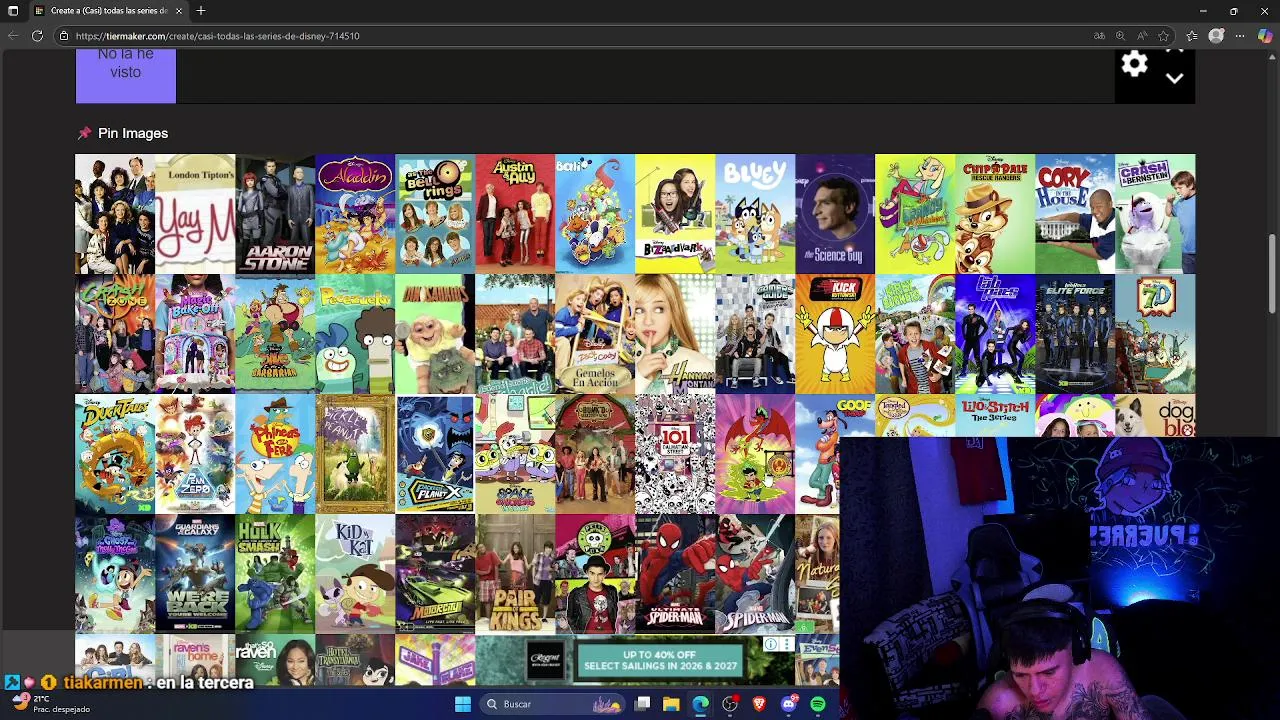1280x720 pixels.
Task: Select the As the Bell Rings image
Action: pos(435,213)
